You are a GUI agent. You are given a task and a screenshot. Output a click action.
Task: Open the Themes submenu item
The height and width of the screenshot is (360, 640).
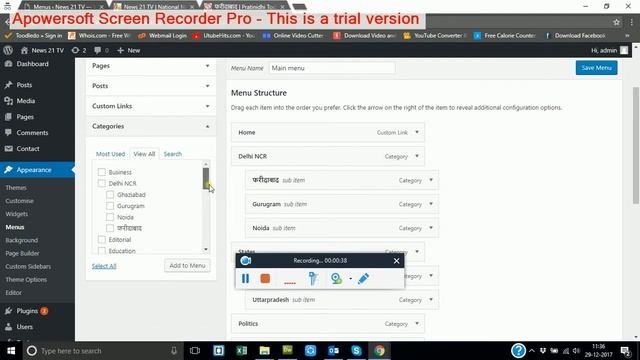pos(16,188)
